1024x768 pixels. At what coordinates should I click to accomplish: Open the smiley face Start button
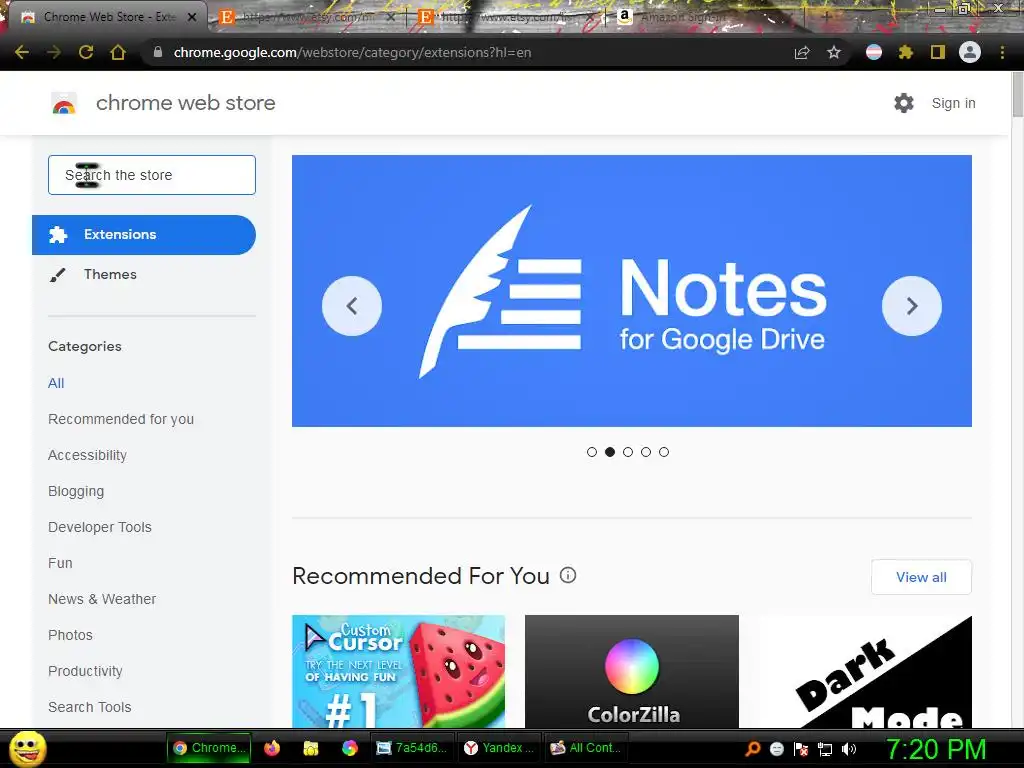click(27, 748)
